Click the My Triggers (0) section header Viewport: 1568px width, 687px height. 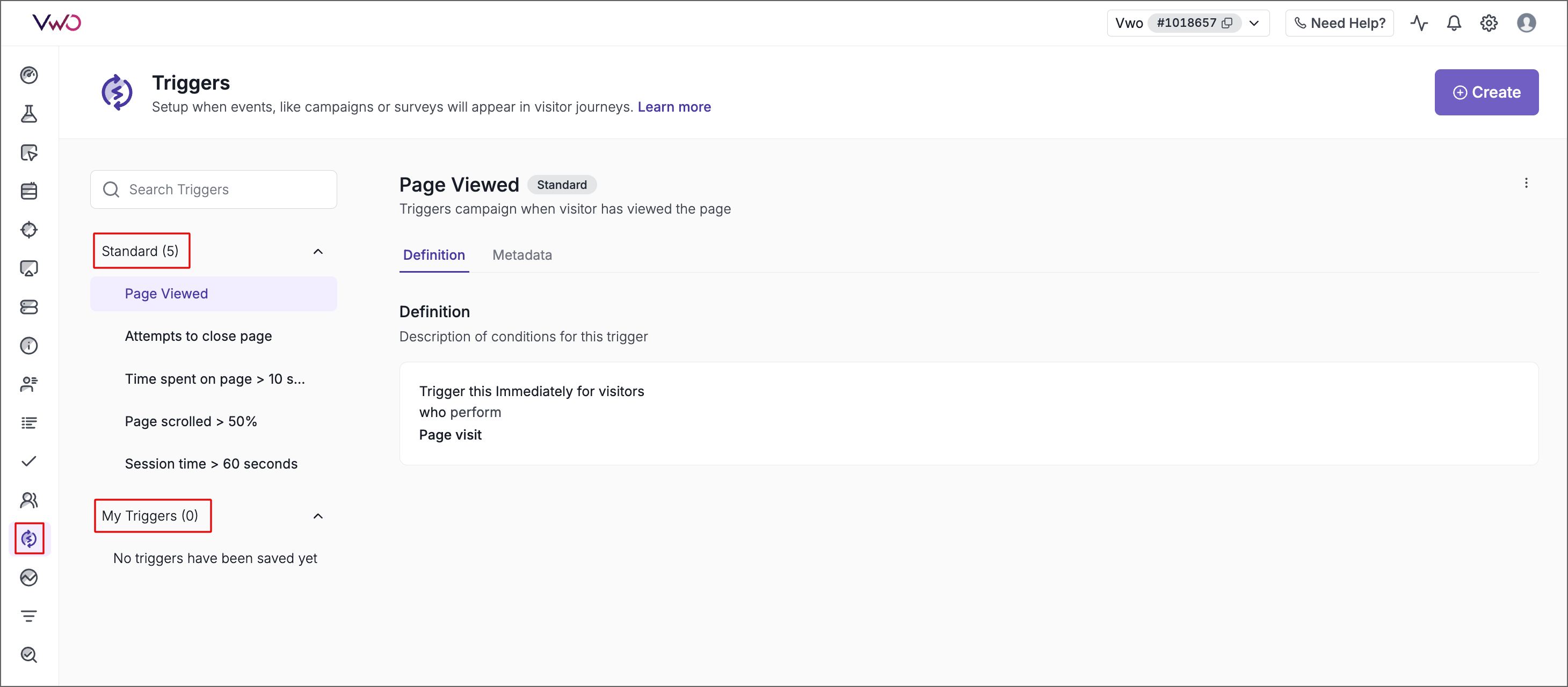[x=150, y=516]
